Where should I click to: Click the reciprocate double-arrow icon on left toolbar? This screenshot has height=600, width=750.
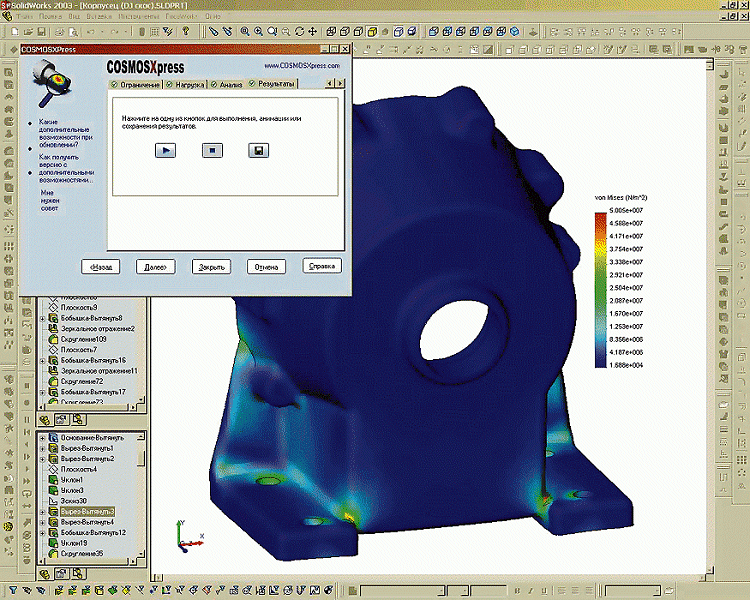(27, 506)
